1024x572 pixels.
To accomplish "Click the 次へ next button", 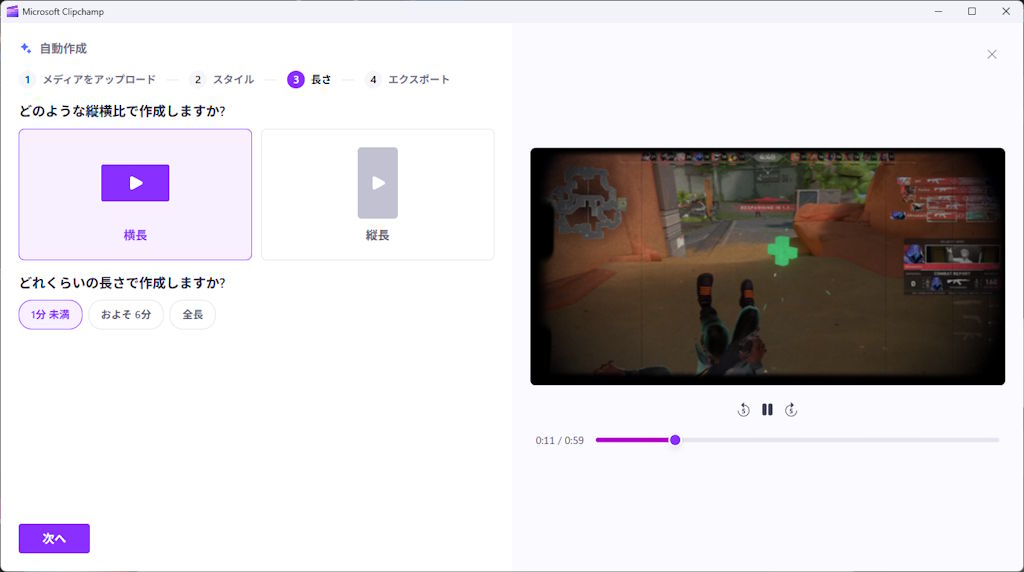I will point(54,539).
